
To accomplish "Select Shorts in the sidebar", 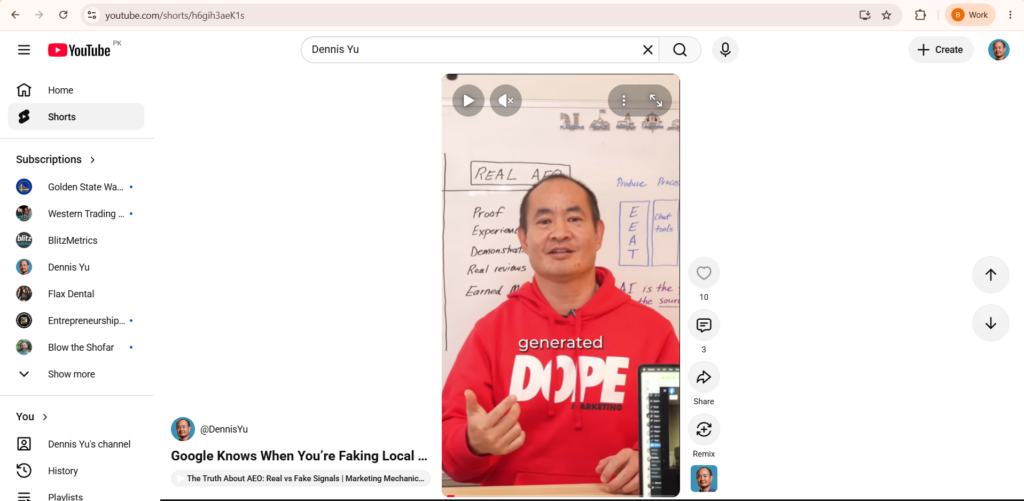I will click(x=76, y=117).
